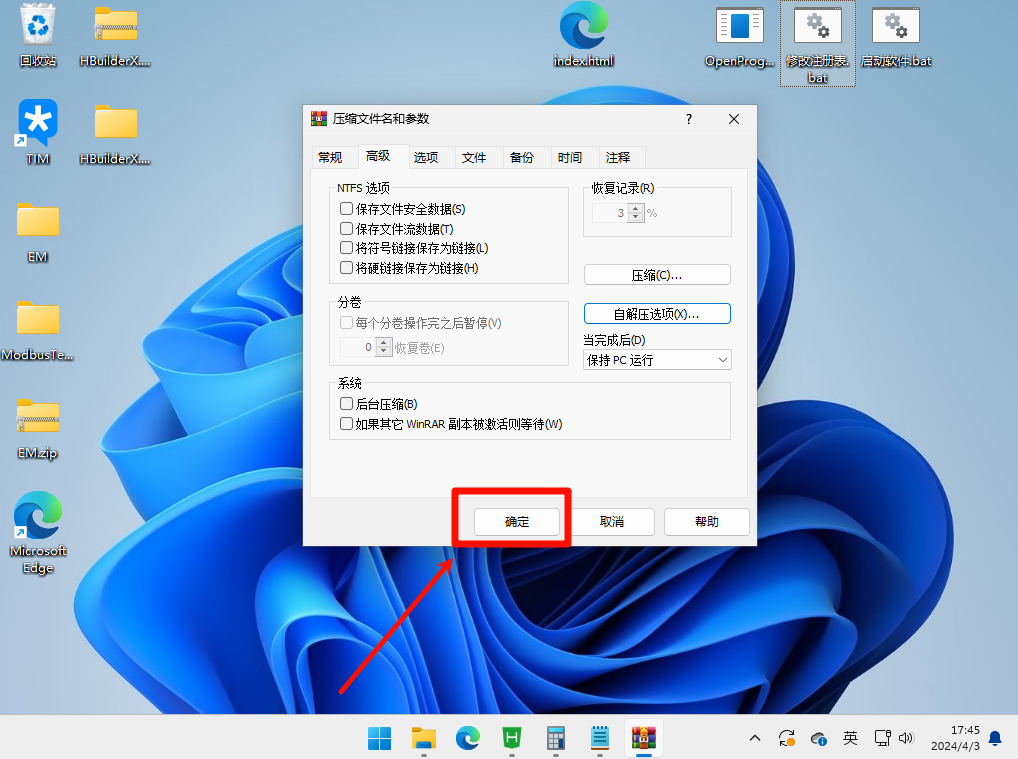Select the HBuilderX folder beside the TIM icon
The height and width of the screenshot is (759, 1018).
click(115, 134)
